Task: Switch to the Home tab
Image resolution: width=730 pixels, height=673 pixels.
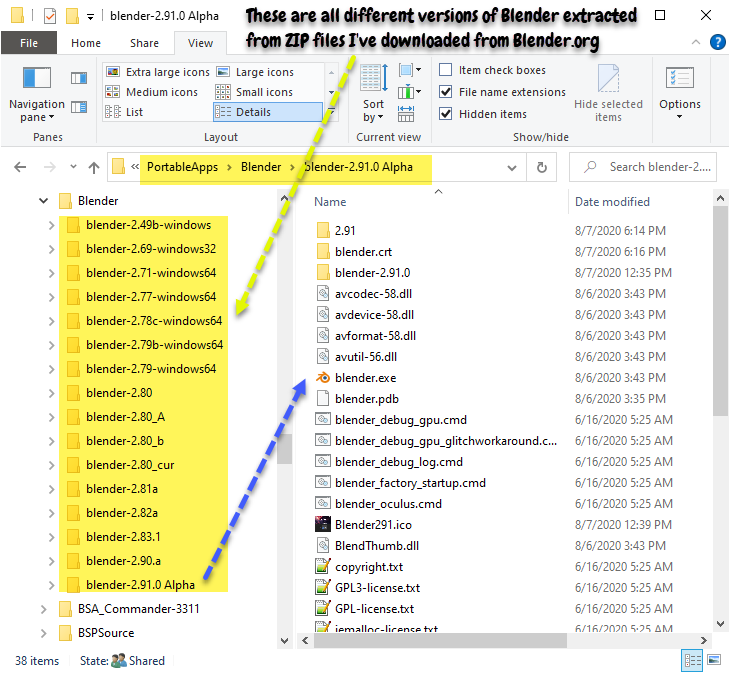Action: tap(86, 43)
